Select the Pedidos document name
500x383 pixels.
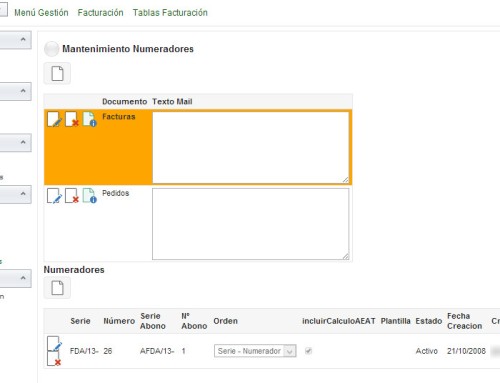pos(115,193)
